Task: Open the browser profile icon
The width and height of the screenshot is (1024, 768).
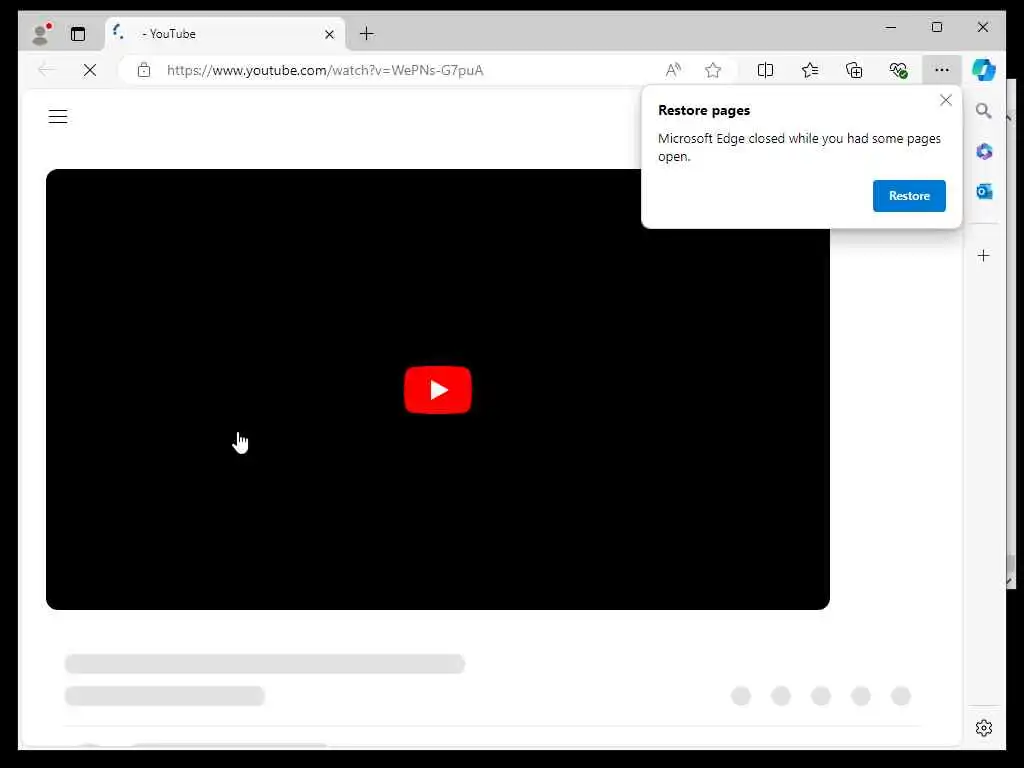Action: [x=42, y=33]
